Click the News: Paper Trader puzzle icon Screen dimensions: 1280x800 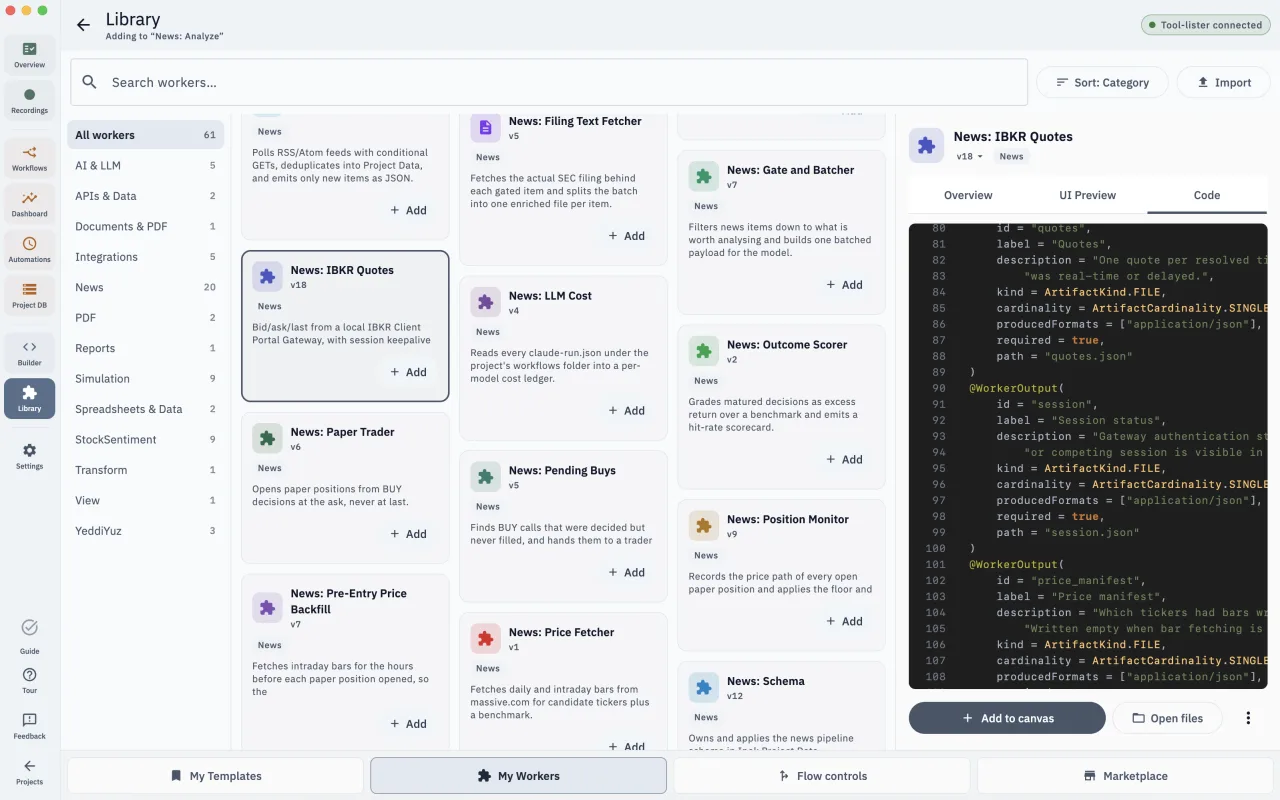pyautogui.click(x=267, y=438)
